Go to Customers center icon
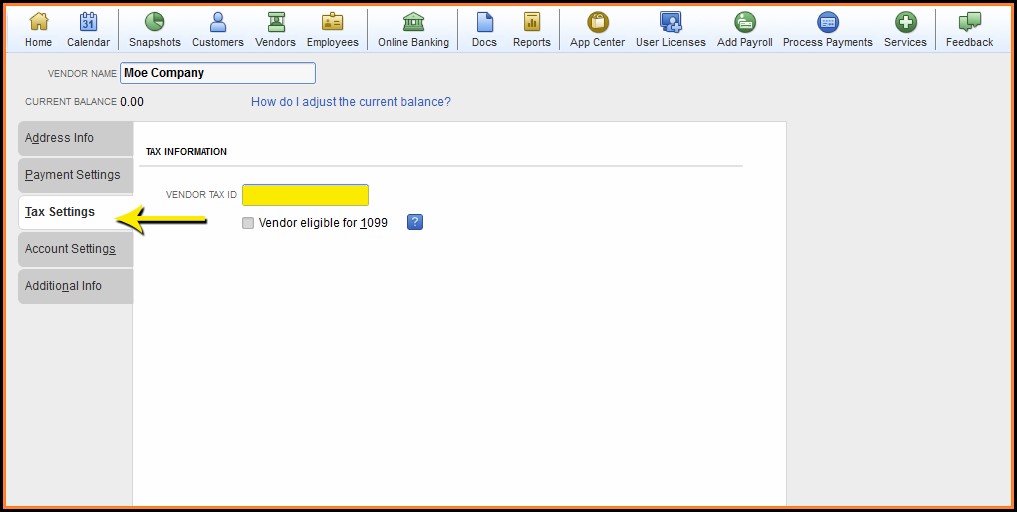Image resolution: width=1017 pixels, height=512 pixels. point(217,23)
